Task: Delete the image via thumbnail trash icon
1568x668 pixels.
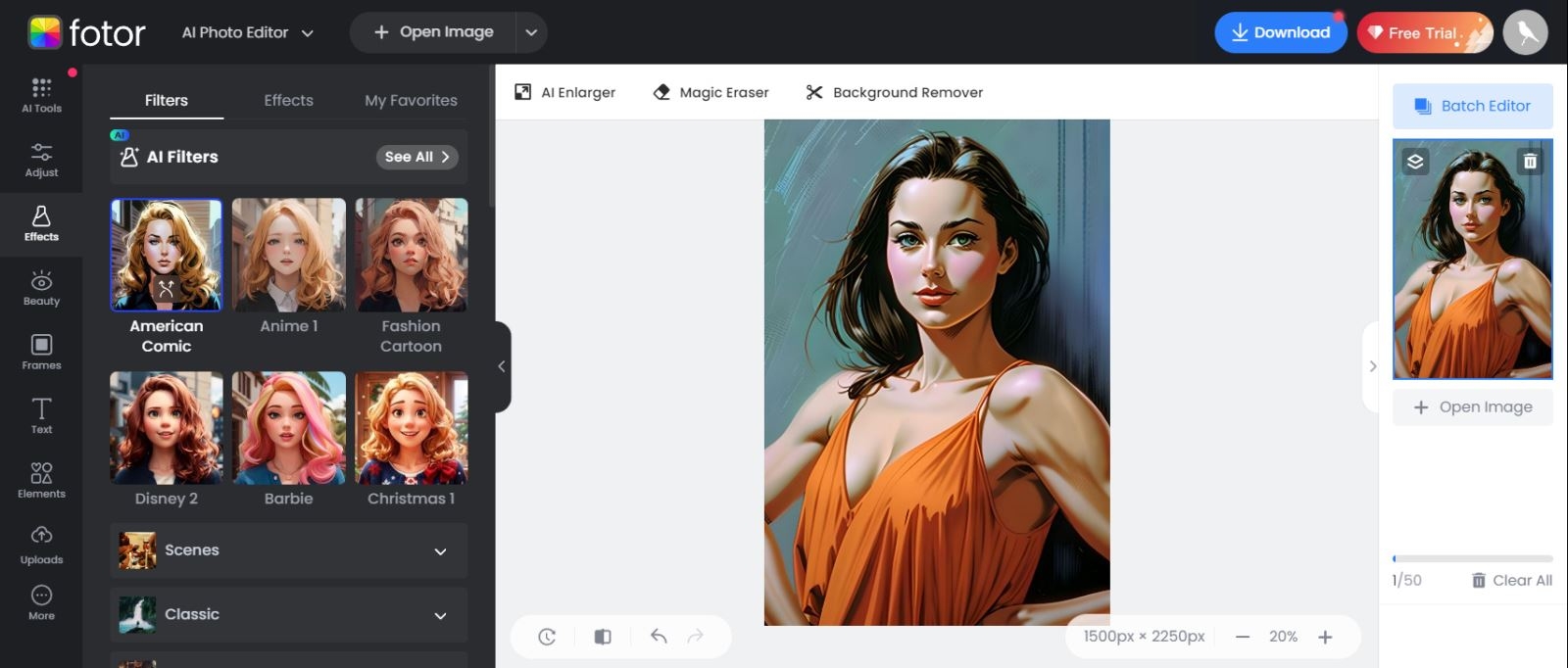Action: [x=1530, y=162]
